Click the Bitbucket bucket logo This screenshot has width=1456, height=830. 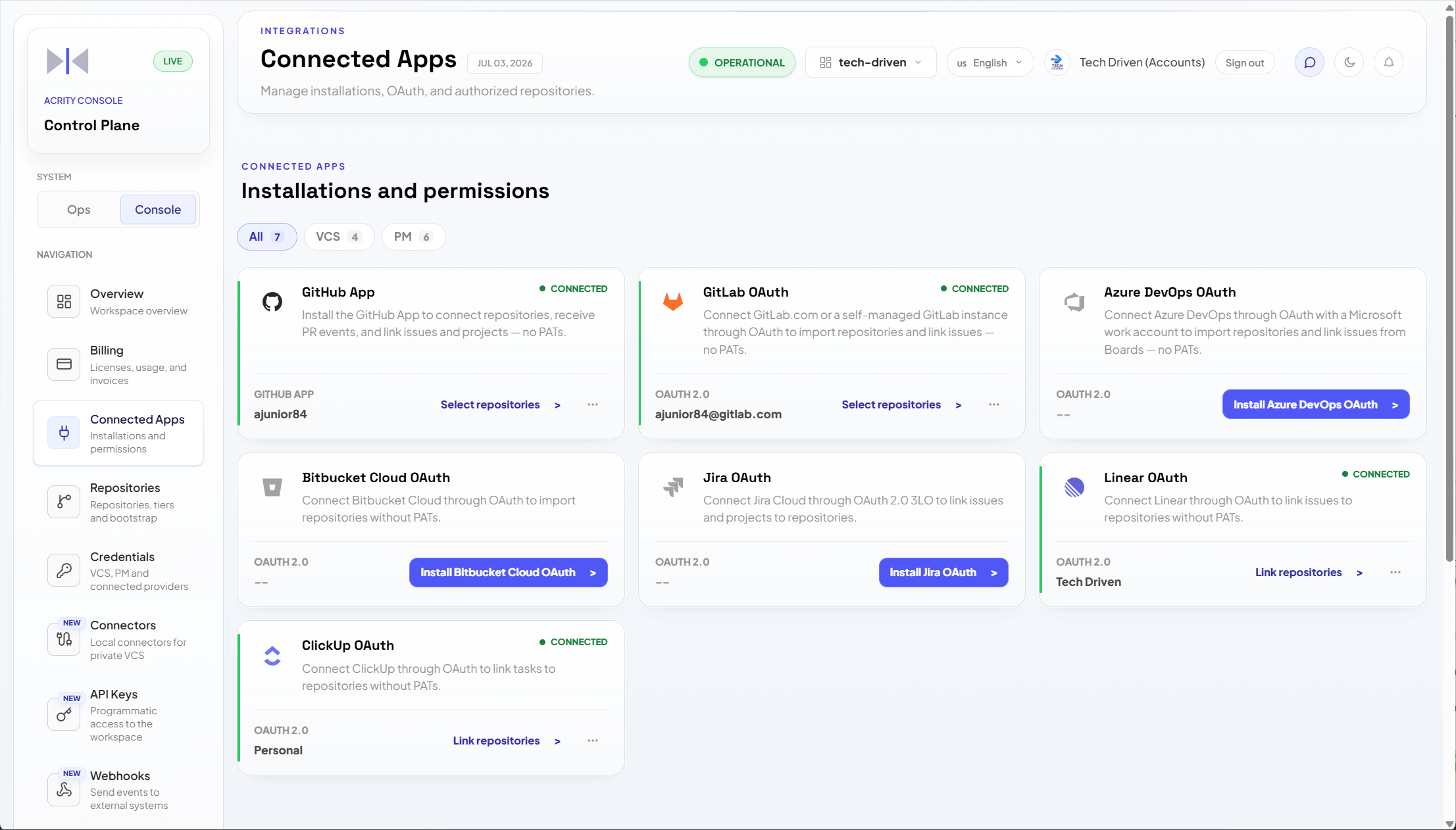coord(272,487)
